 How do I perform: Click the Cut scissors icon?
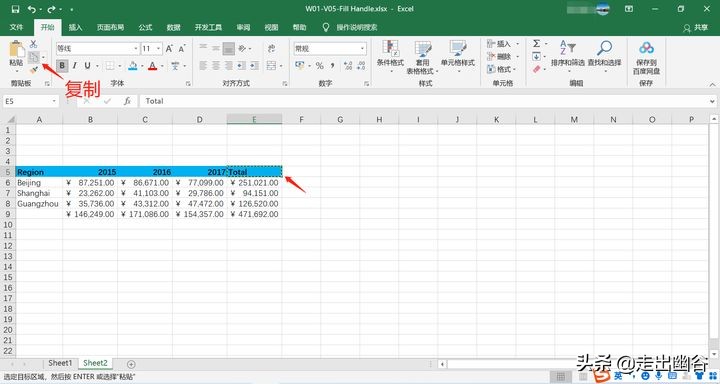[x=34, y=44]
